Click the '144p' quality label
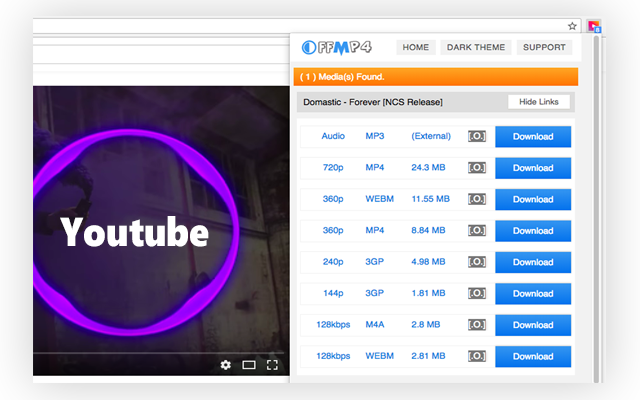The width and height of the screenshot is (640, 400). tap(333, 293)
